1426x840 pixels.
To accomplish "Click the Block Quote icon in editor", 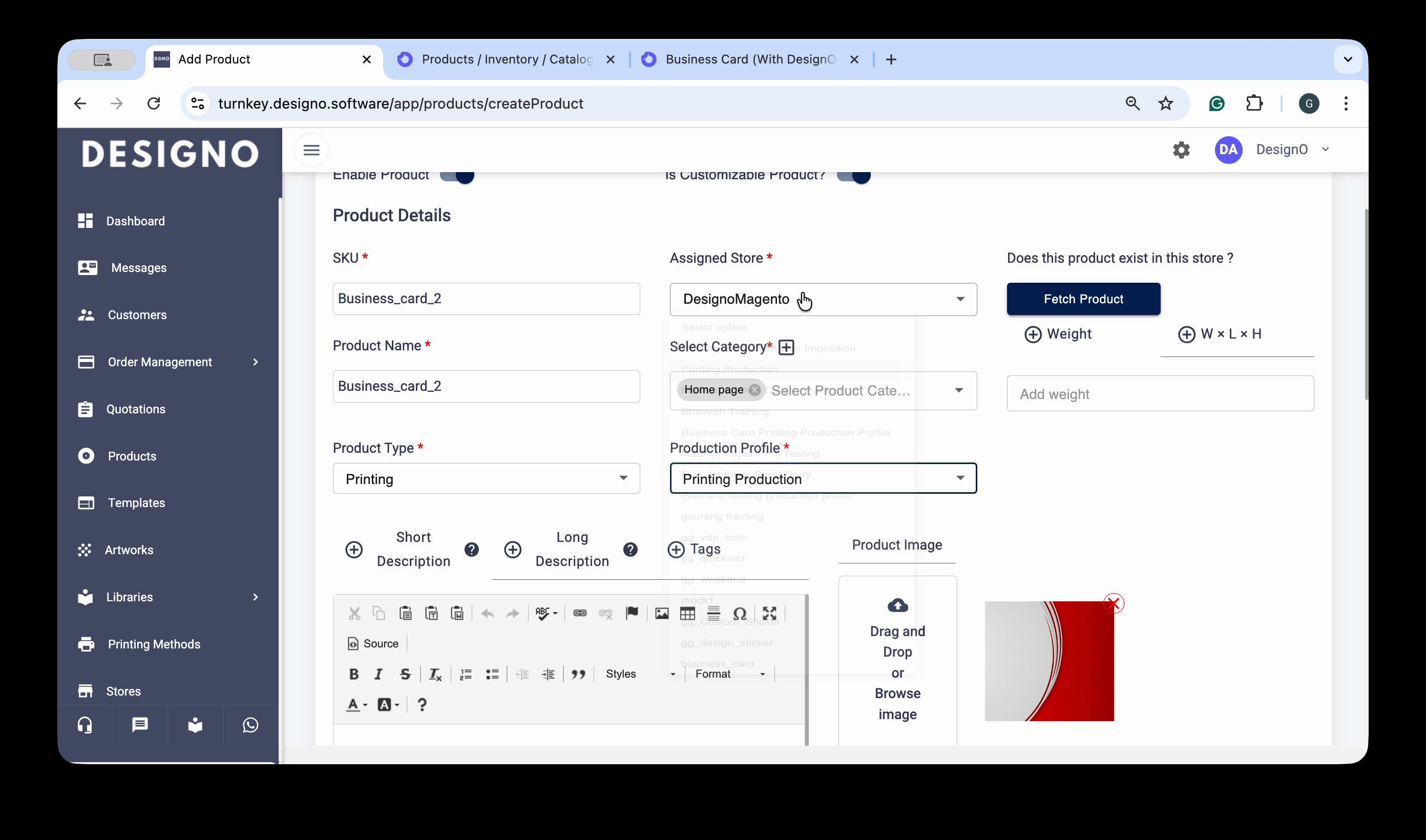I will coord(578,674).
